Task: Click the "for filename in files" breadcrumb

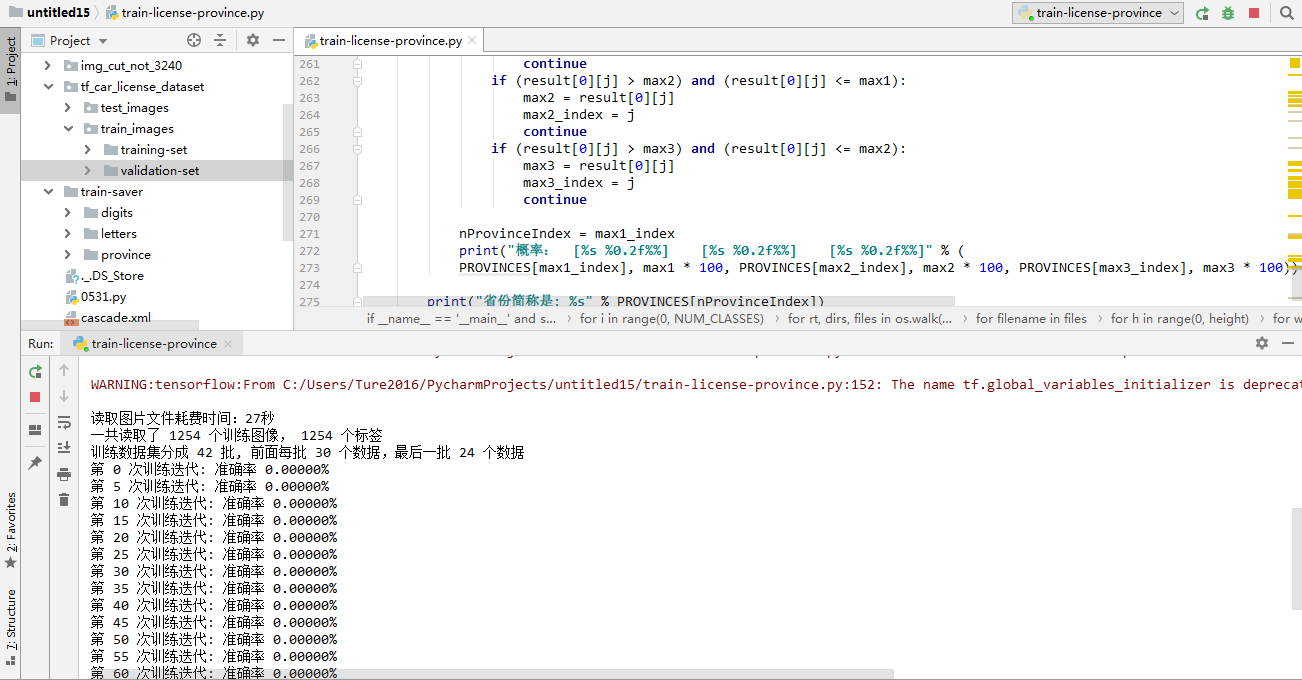Action: (1031, 319)
